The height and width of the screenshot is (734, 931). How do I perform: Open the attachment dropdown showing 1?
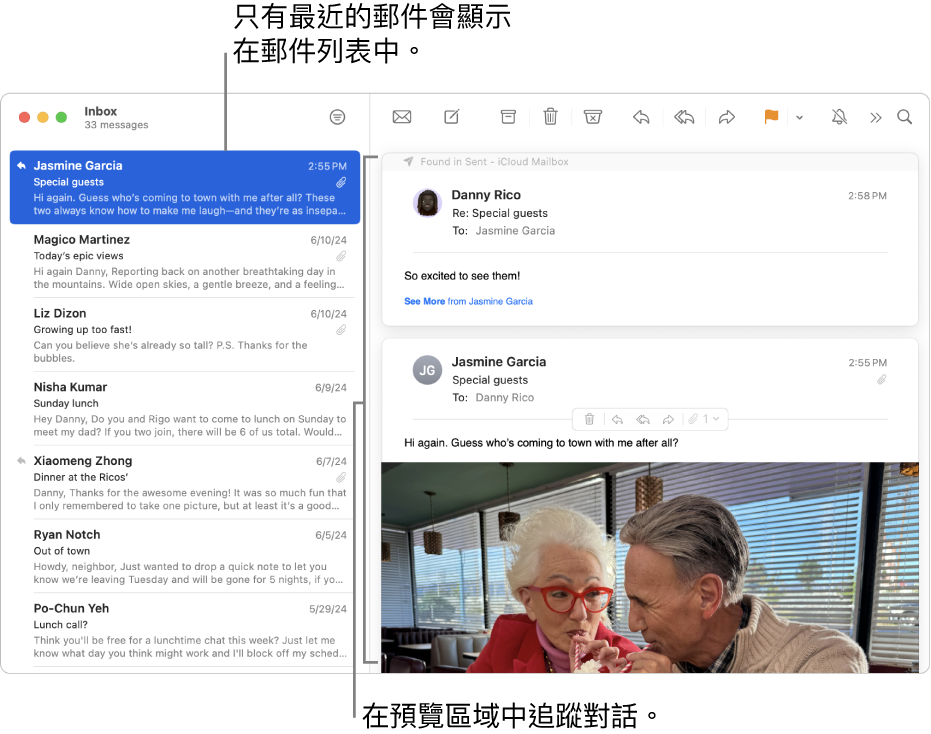coord(704,419)
